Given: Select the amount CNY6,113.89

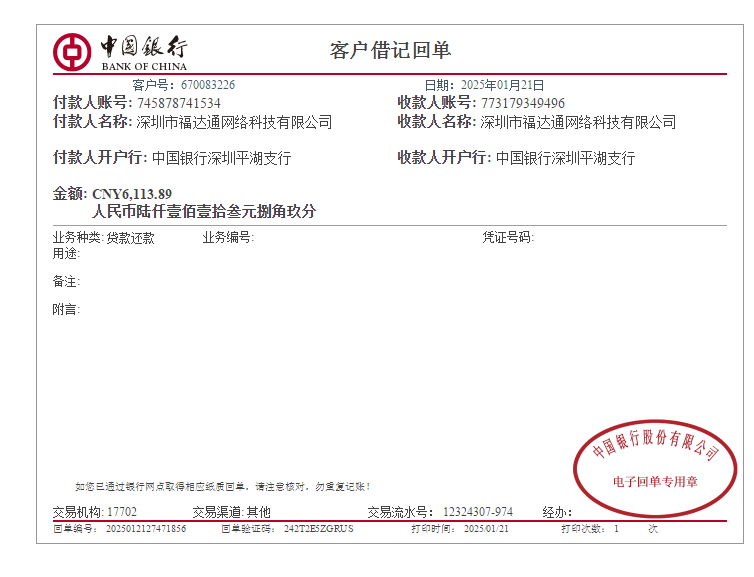Looking at the screenshot, I should point(132,194).
